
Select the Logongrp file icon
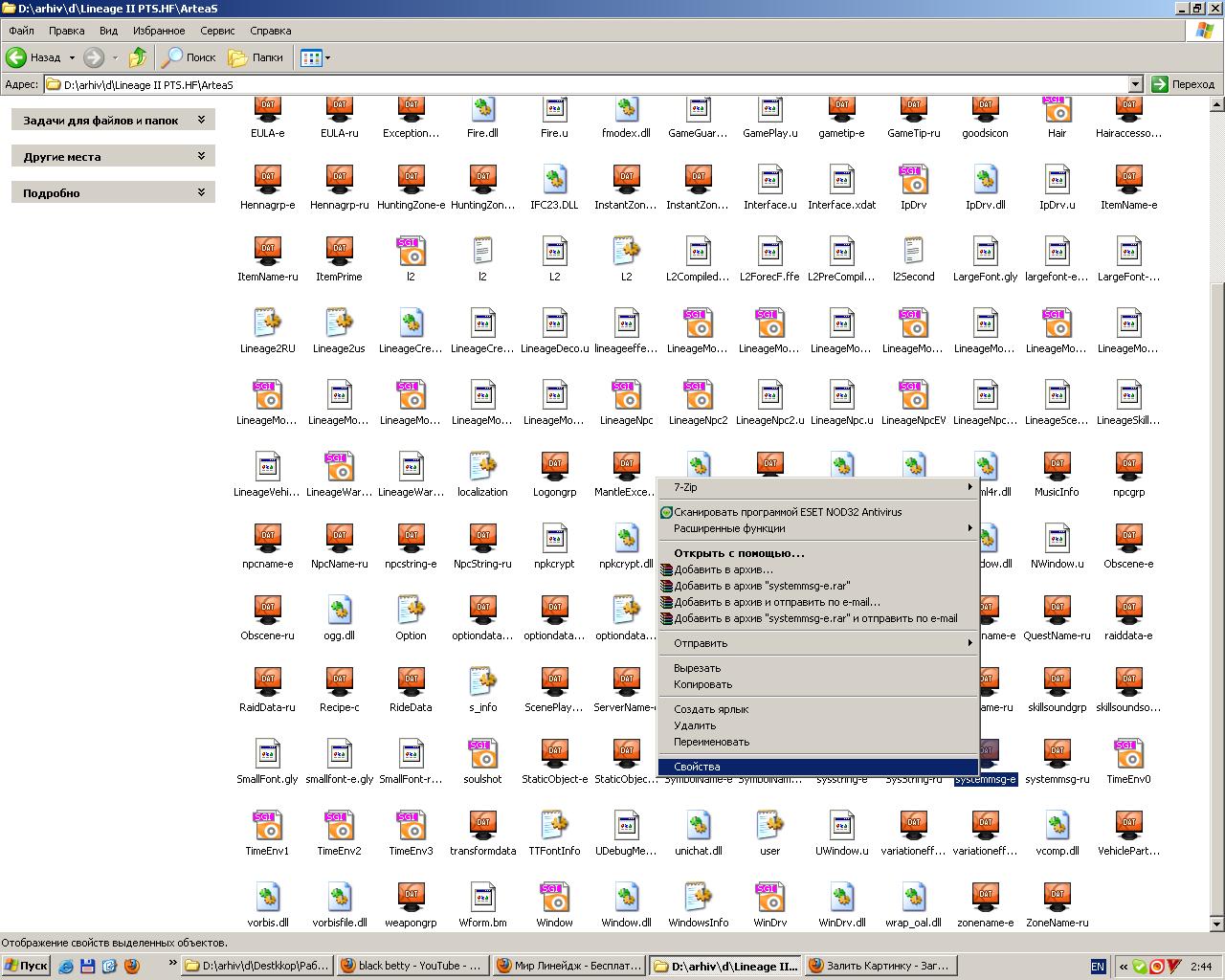click(x=554, y=467)
